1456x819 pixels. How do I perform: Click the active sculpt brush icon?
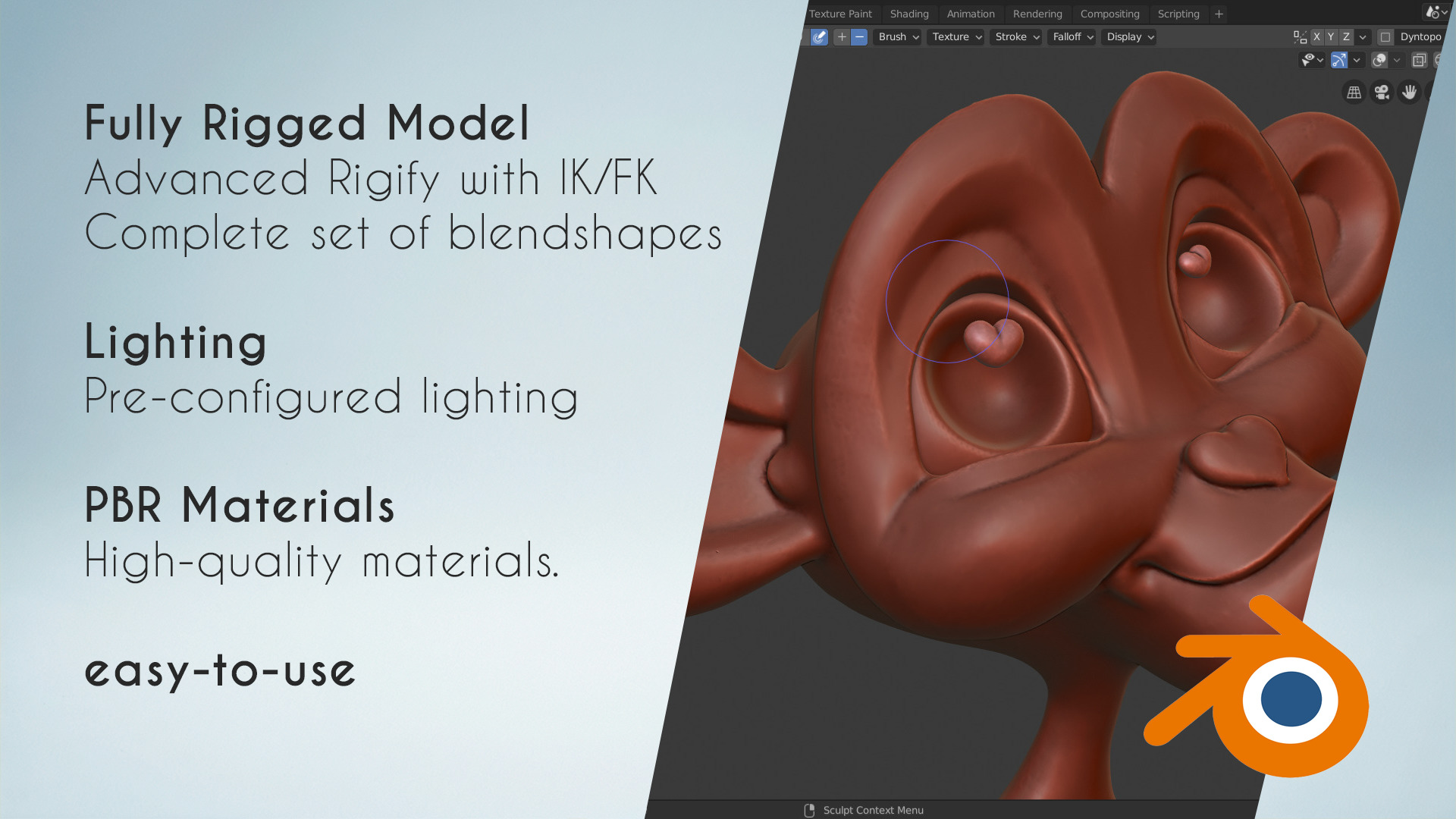(x=819, y=37)
